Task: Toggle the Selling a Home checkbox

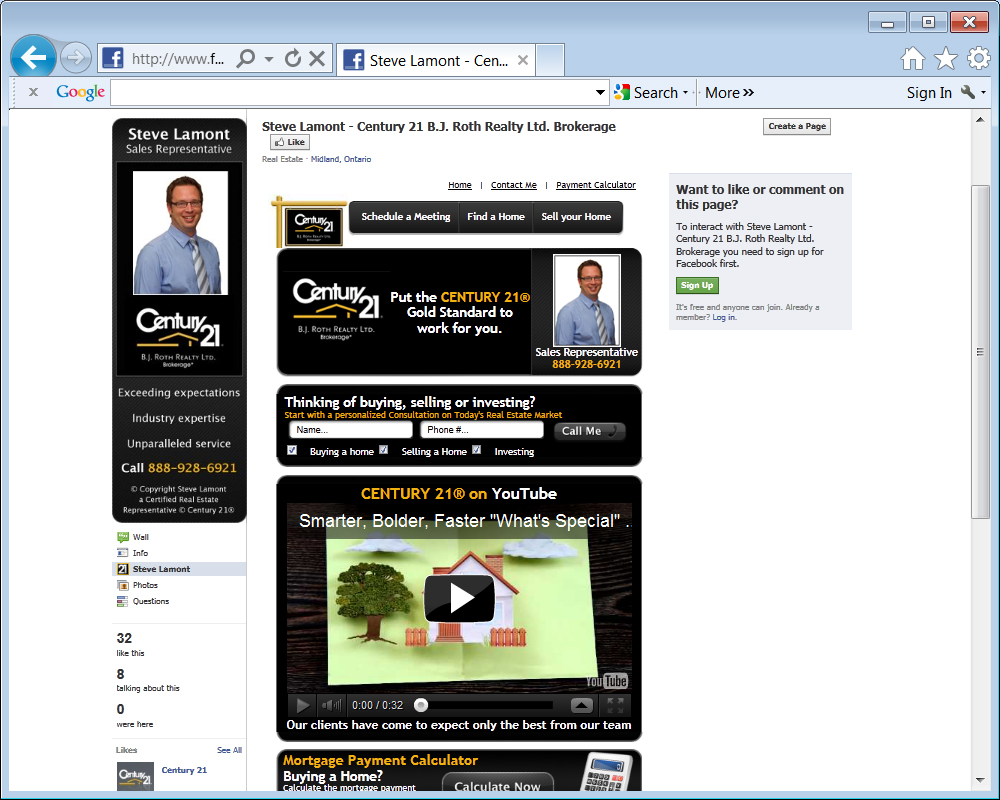Action: click(383, 450)
